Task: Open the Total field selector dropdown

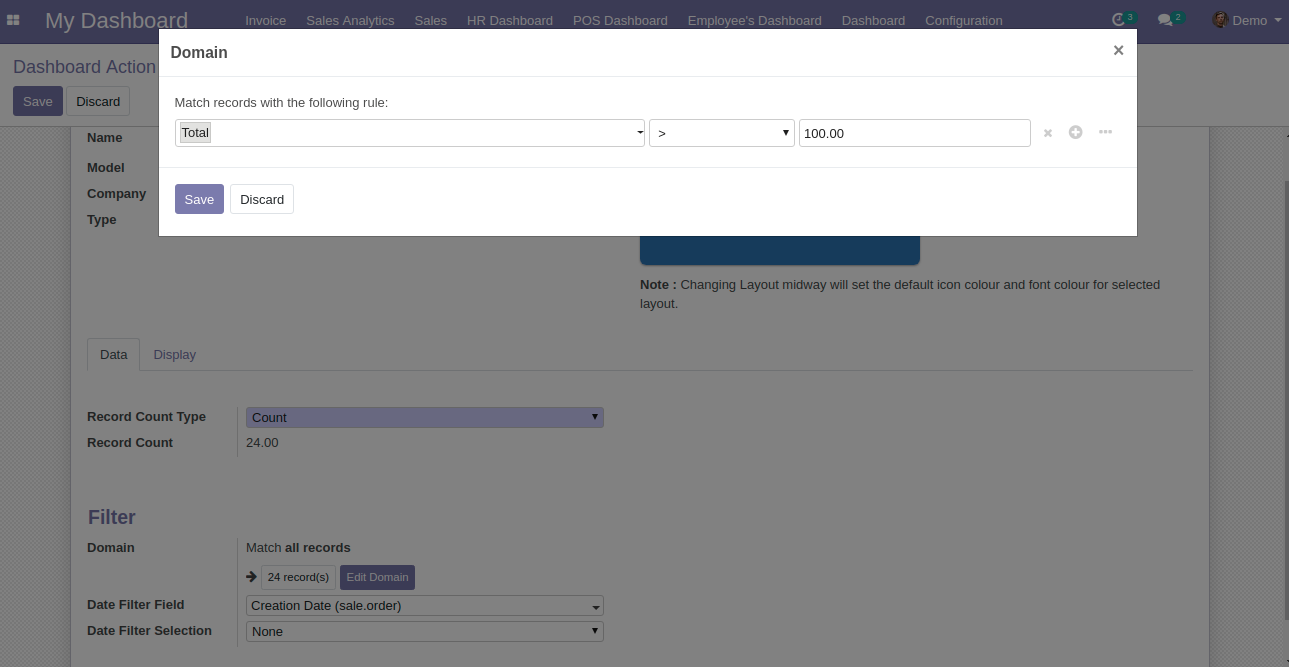Action: [410, 133]
